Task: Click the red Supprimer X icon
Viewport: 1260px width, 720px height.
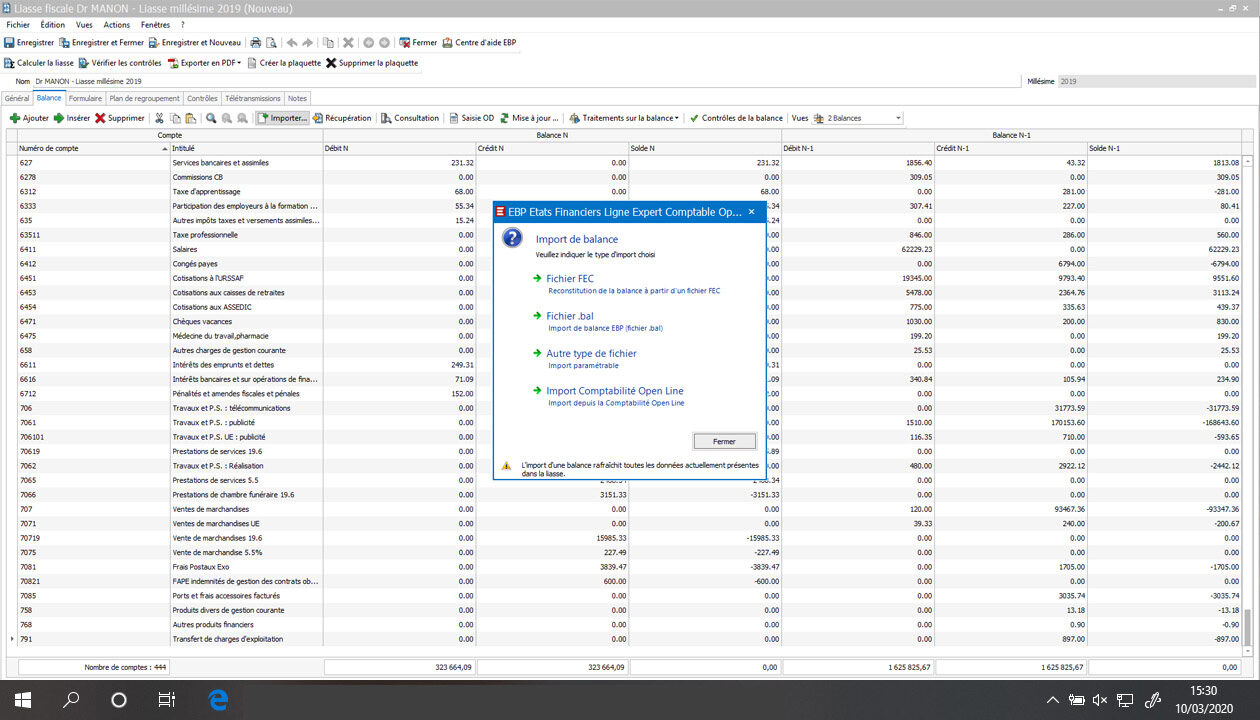Action: point(100,118)
